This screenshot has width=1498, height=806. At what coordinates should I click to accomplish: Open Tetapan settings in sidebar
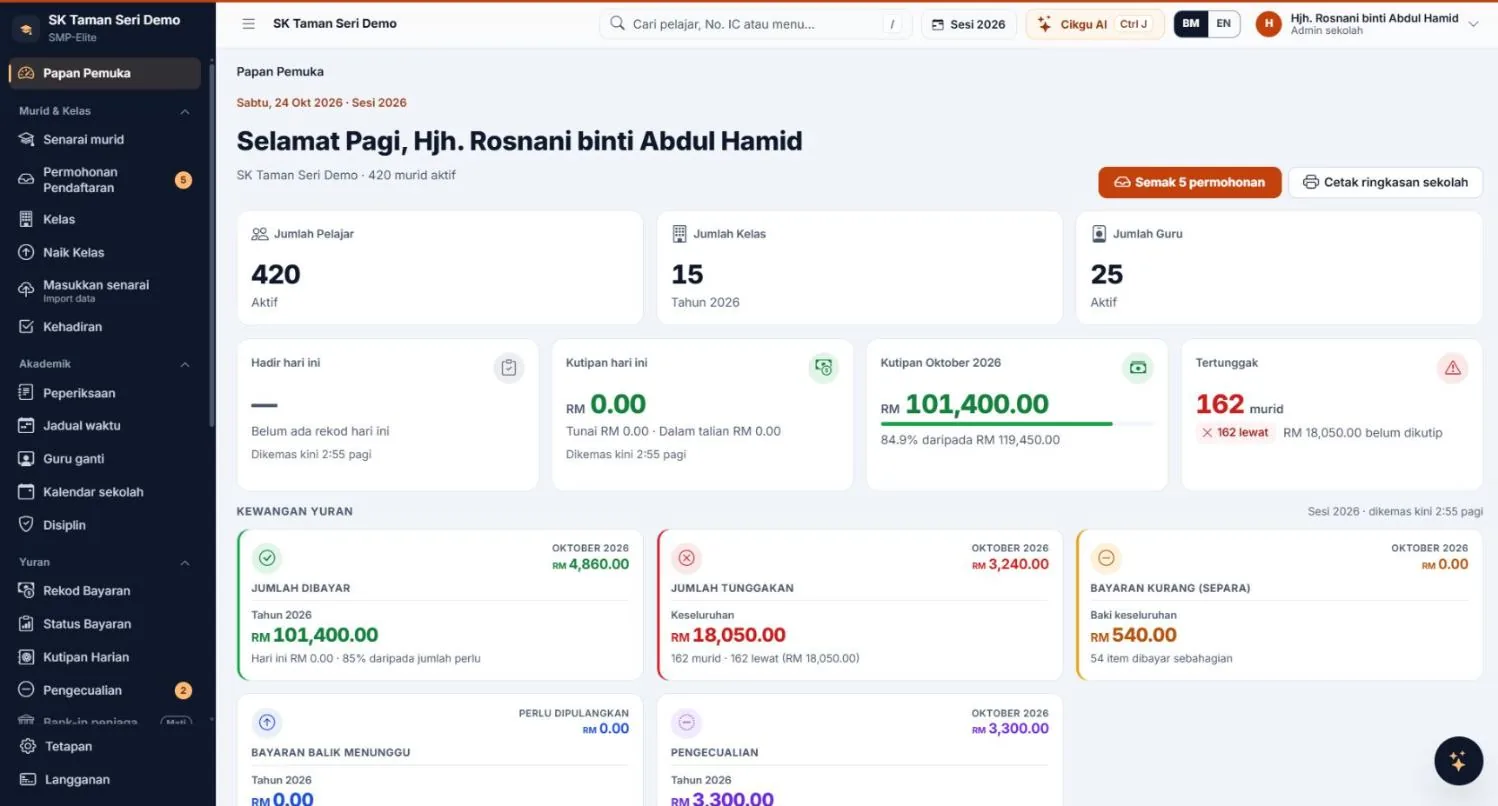point(104,746)
